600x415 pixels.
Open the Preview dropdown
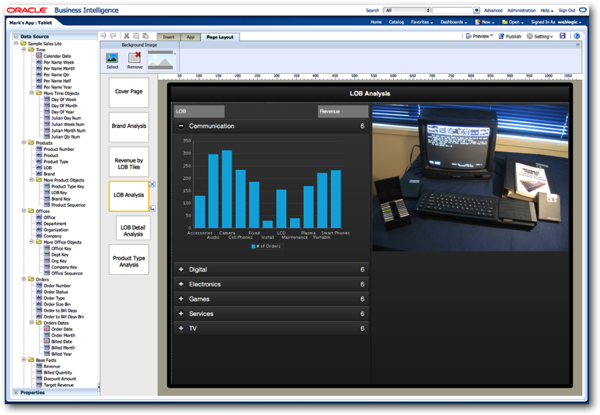479,36
